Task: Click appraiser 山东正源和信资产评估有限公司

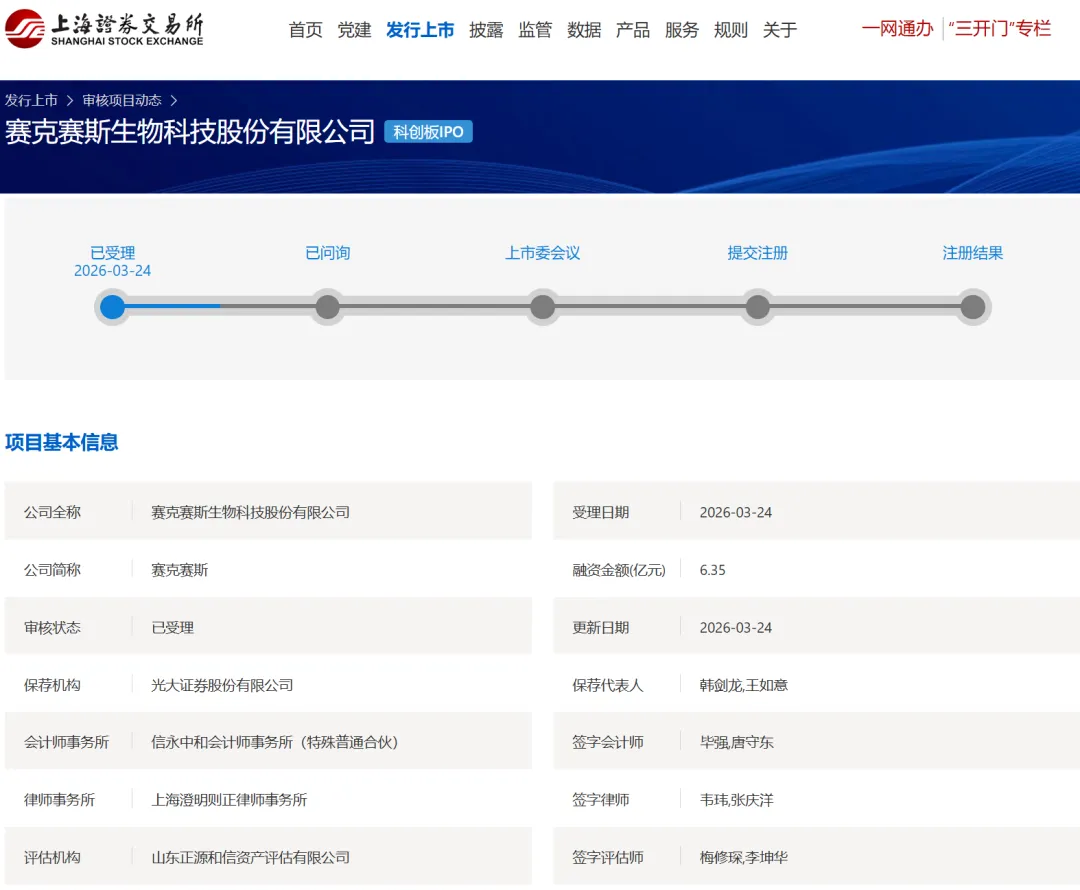Action: pyautogui.click(x=250, y=858)
